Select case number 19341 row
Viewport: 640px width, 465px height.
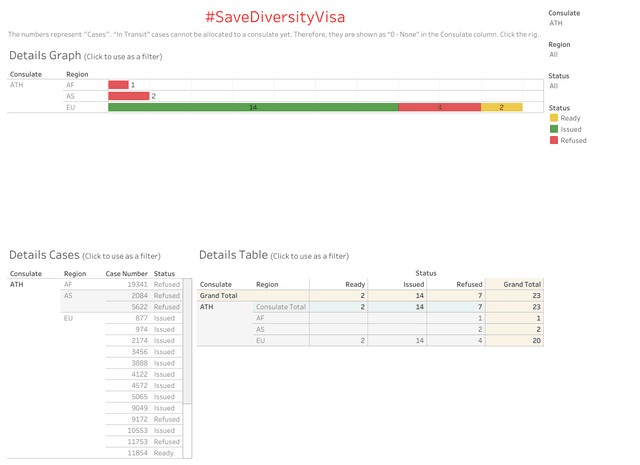point(142,285)
